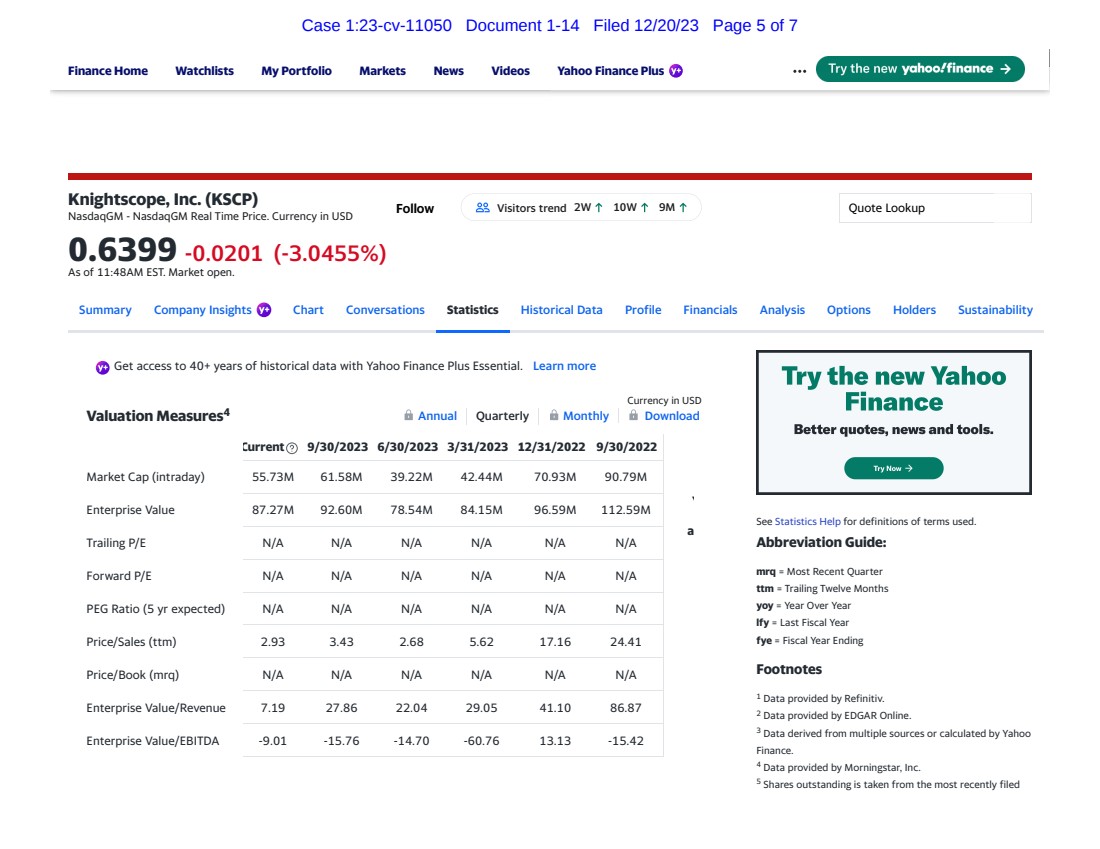The height and width of the screenshot is (849, 1100).
Task: Click the help icon beside Current column
Action: 293,446
